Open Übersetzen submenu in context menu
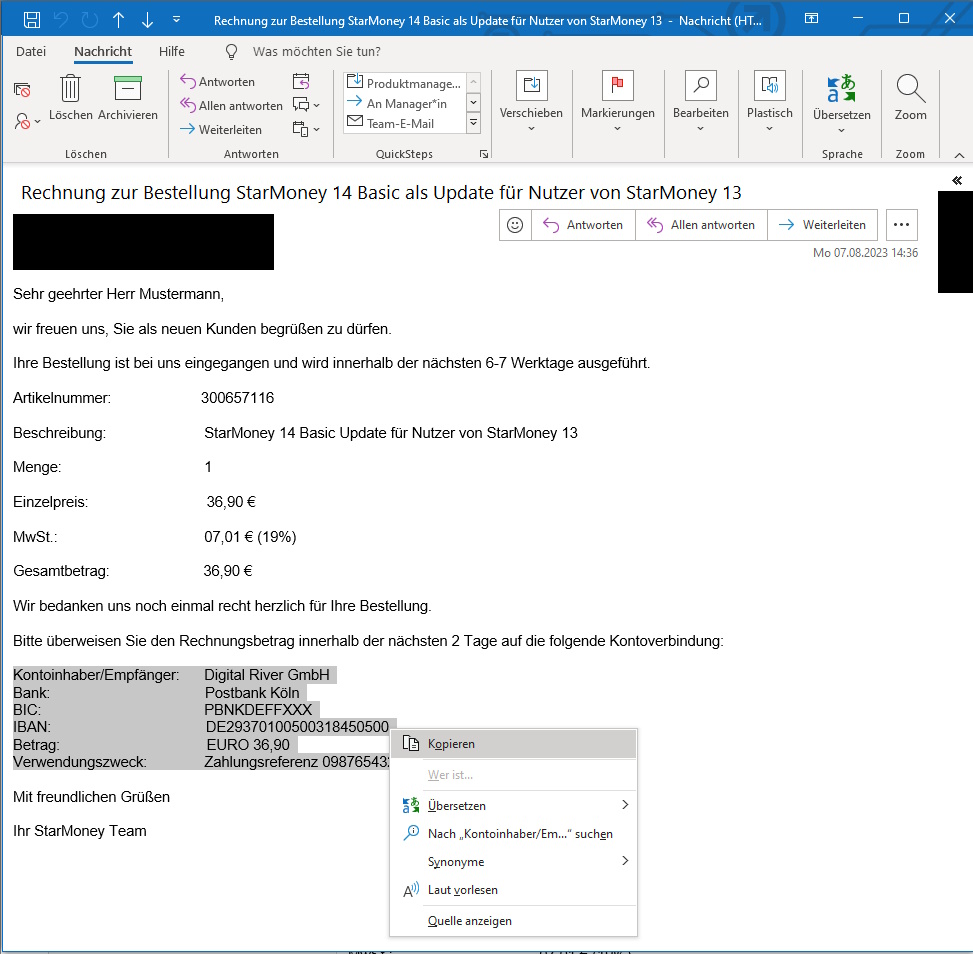This screenshot has height=954, width=973. 513,806
